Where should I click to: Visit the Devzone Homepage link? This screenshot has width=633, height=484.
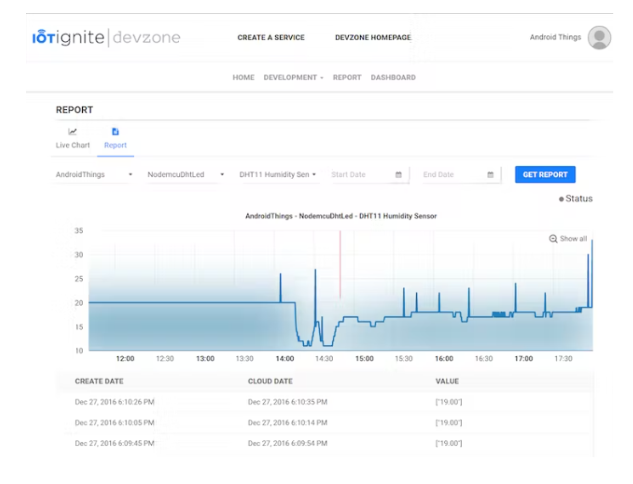[x=373, y=38]
